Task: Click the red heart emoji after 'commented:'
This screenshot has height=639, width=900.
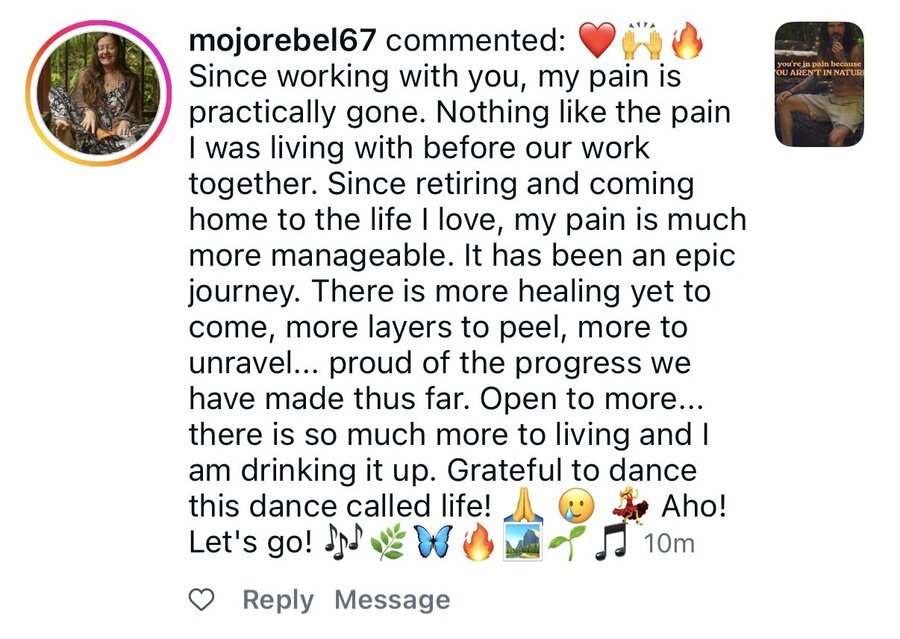Action: (x=596, y=40)
